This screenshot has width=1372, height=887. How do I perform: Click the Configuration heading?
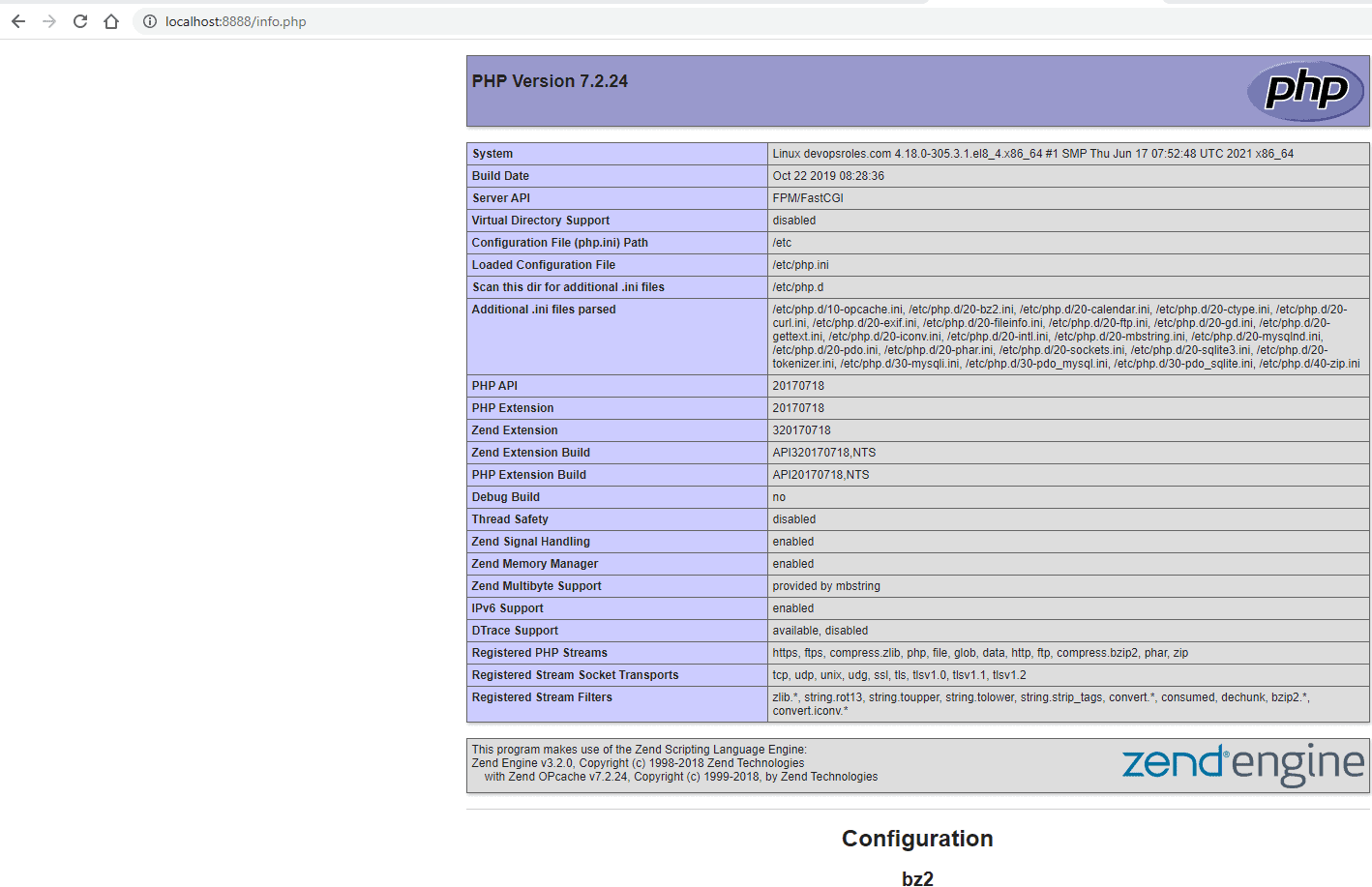pyautogui.click(x=917, y=838)
